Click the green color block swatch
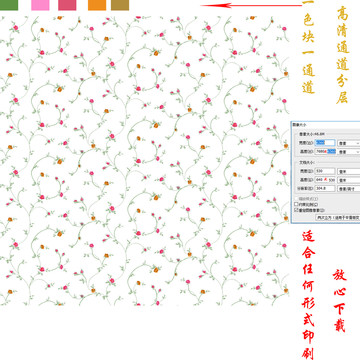Viewport: 360px width, 360px height. pyautogui.click(x=9, y=5)
